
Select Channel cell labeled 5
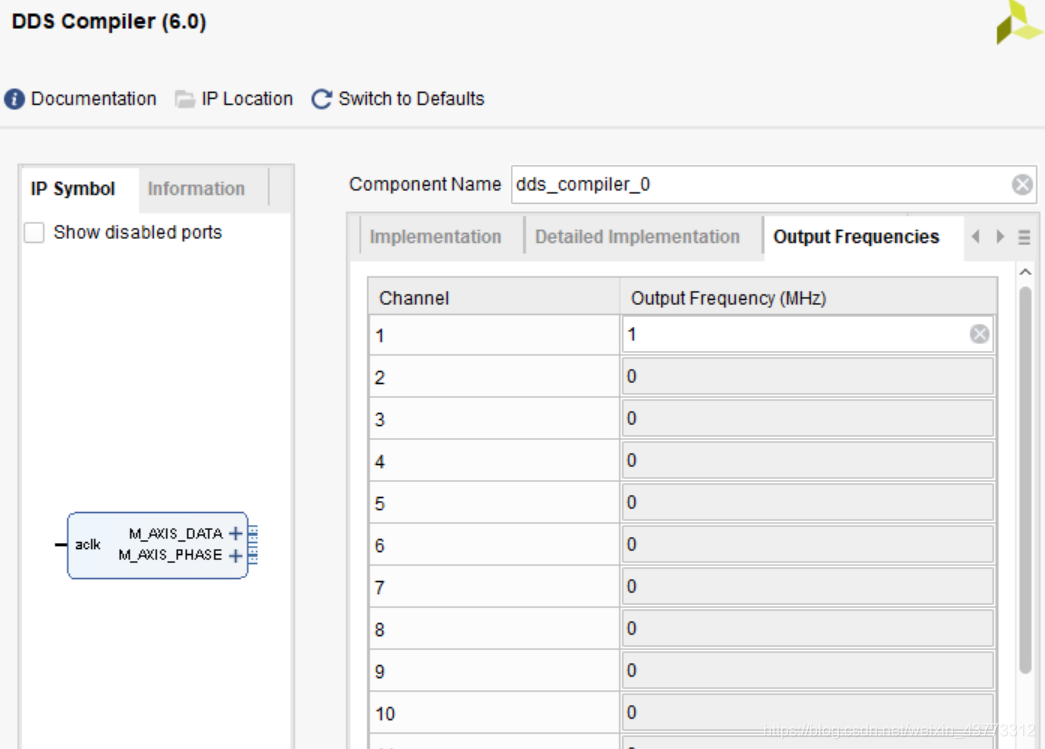click(x=494, y=503)
